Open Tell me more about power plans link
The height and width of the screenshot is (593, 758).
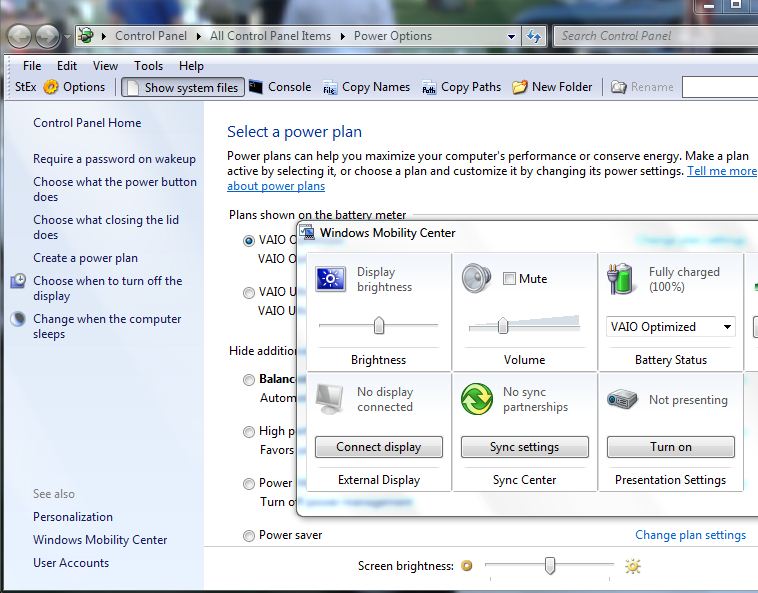(722, 171)
